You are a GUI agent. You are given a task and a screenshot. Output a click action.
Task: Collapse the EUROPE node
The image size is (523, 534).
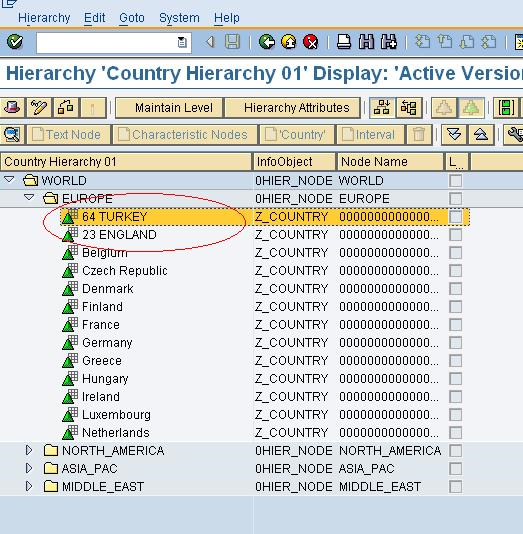(x=29, y=197)
